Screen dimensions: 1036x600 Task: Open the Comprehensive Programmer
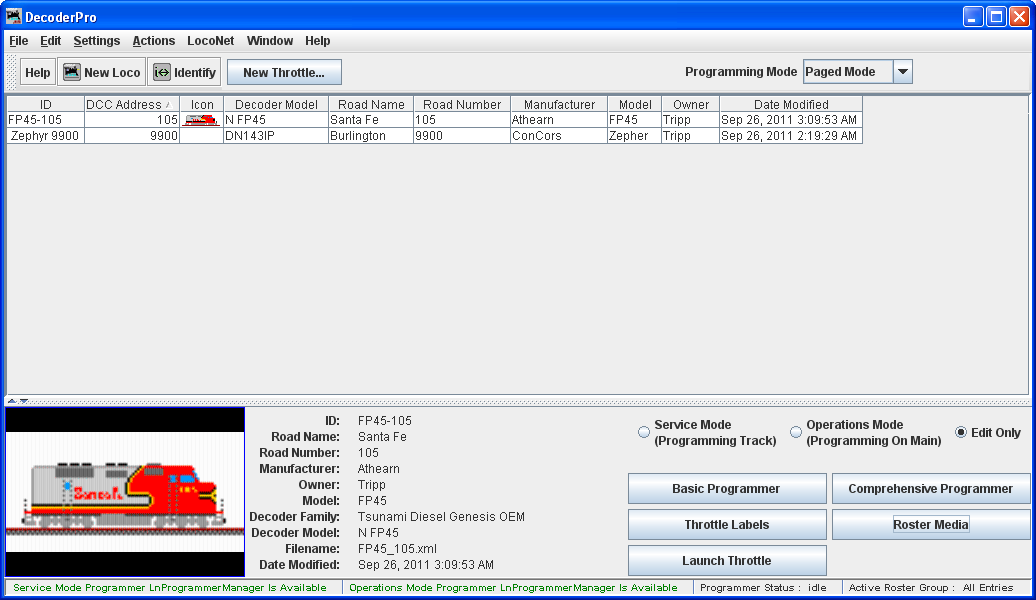930,489
